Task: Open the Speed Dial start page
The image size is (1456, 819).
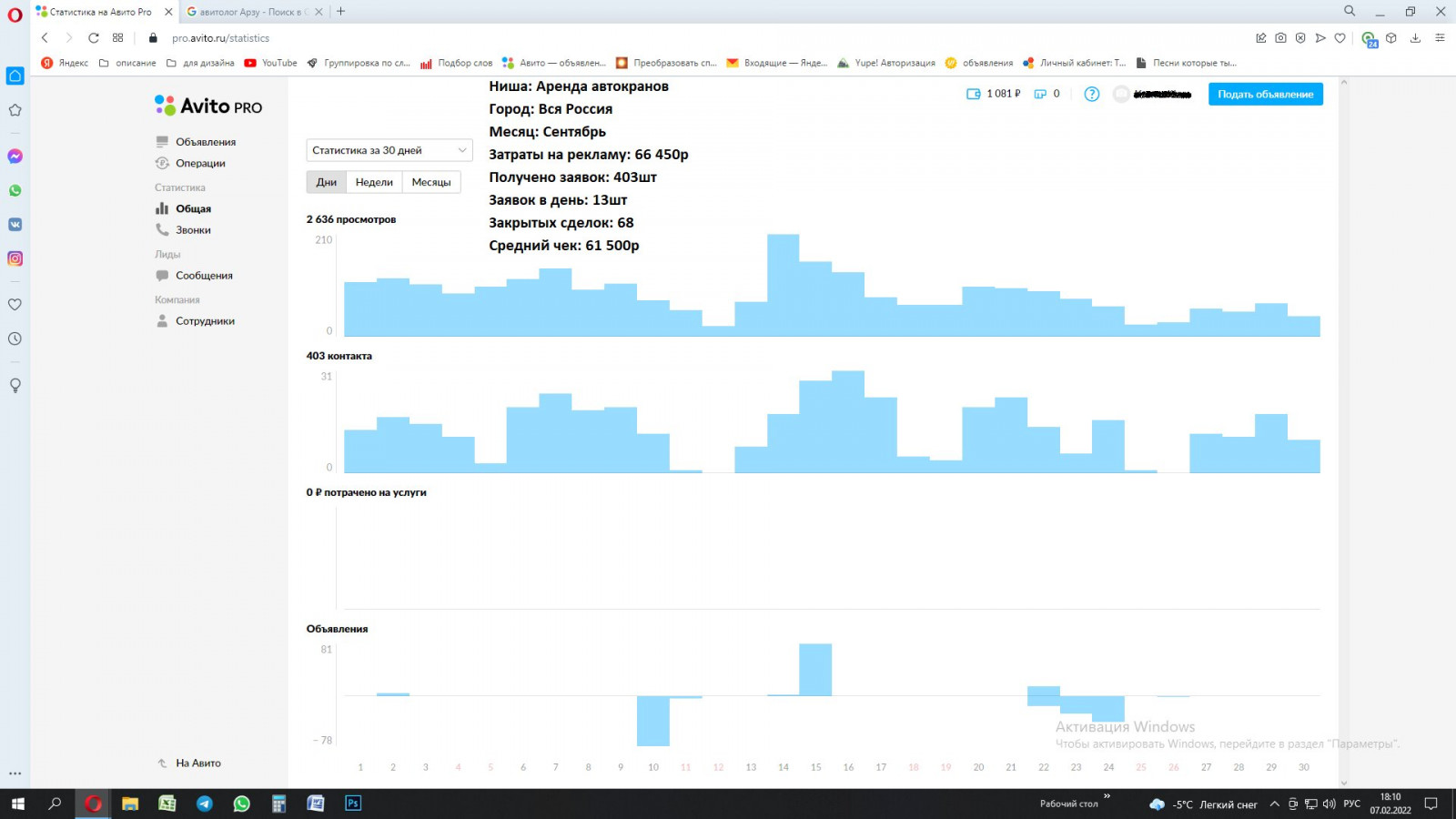Action: point(117,38)
